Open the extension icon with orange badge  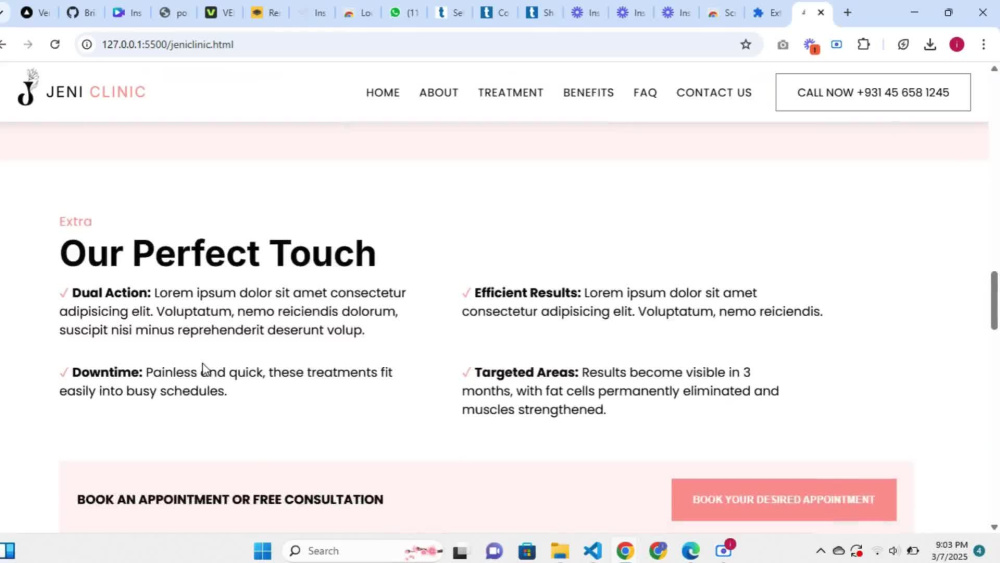coord(810,45)
